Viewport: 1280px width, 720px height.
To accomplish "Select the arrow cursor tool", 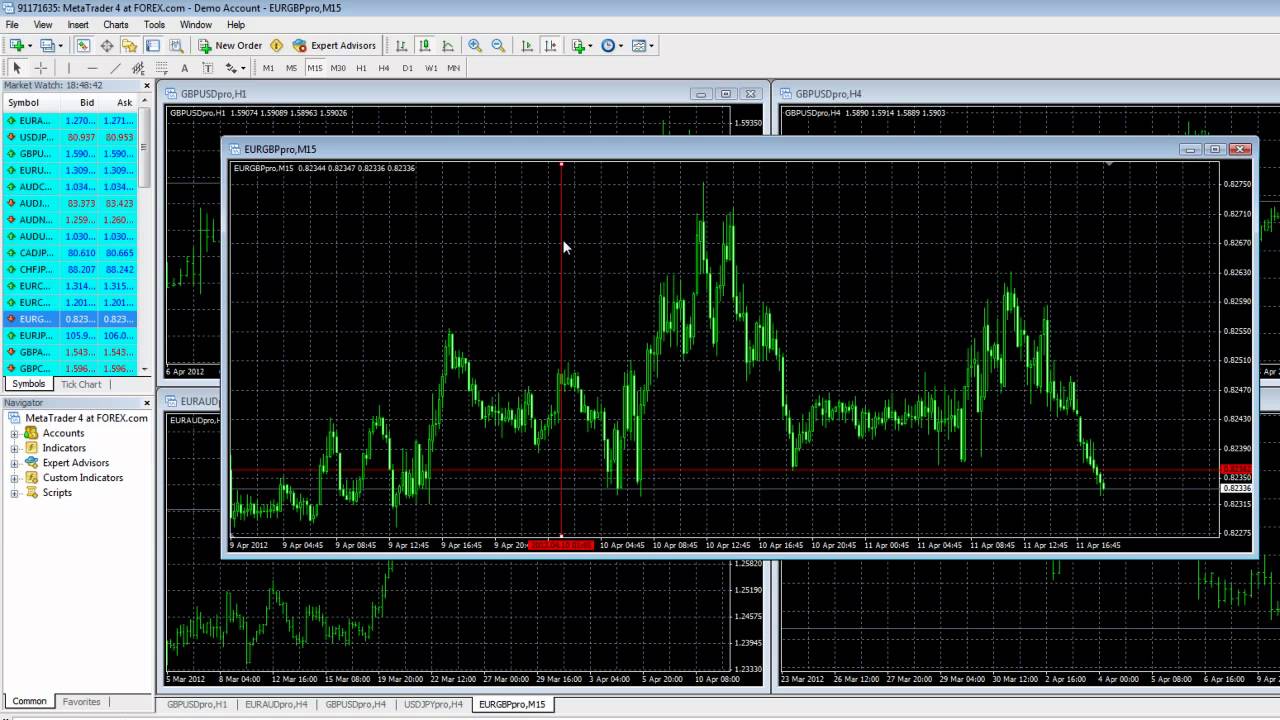I will [17, 68].
